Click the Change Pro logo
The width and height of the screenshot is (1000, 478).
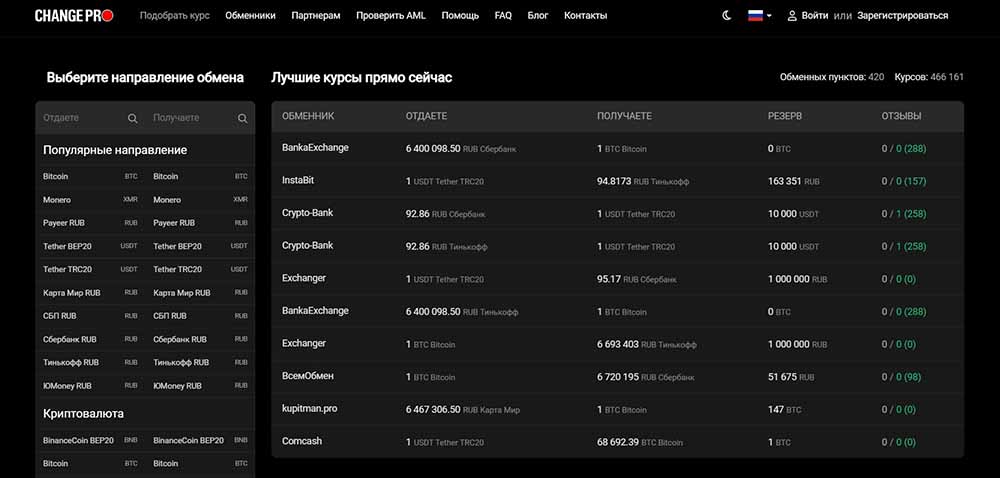[x=74, y=16]
